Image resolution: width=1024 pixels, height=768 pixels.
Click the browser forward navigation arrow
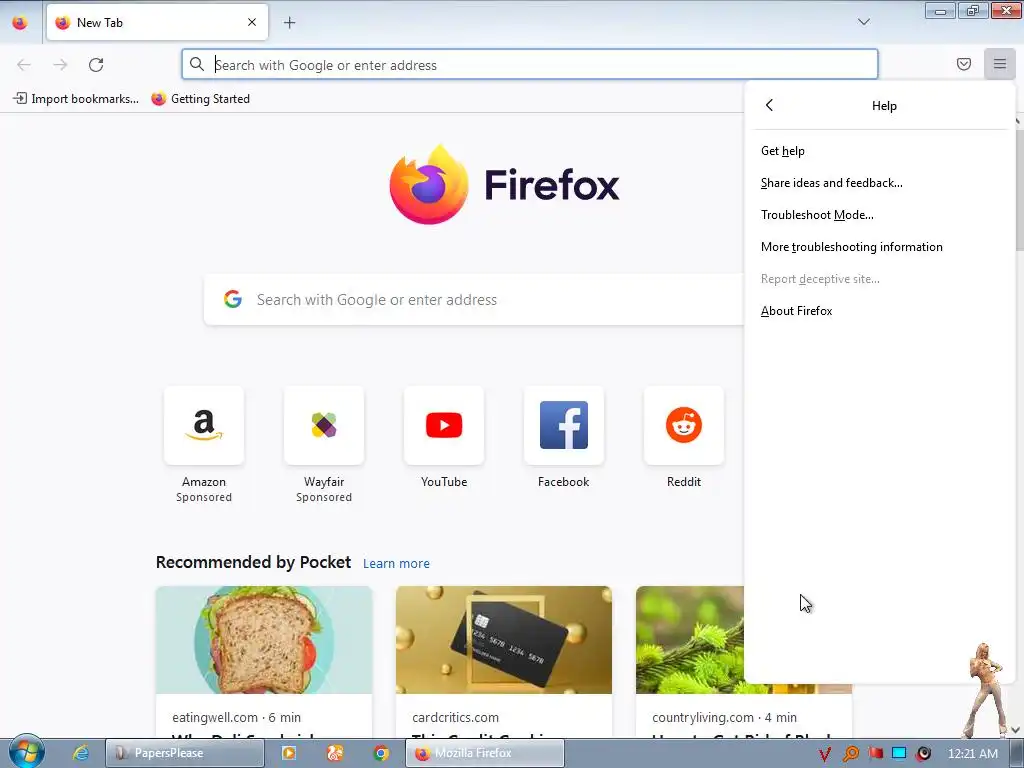(60, 65)
